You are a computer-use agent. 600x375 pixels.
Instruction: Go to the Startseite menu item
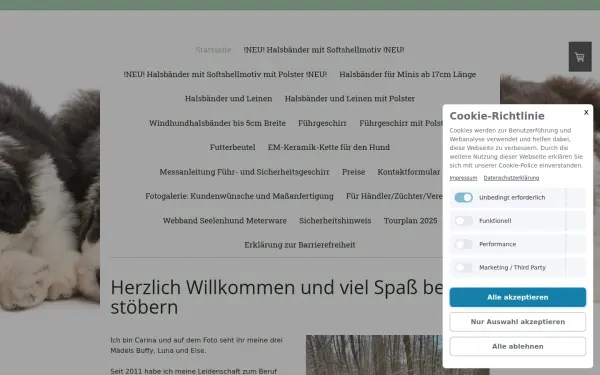tap(213, 50)
